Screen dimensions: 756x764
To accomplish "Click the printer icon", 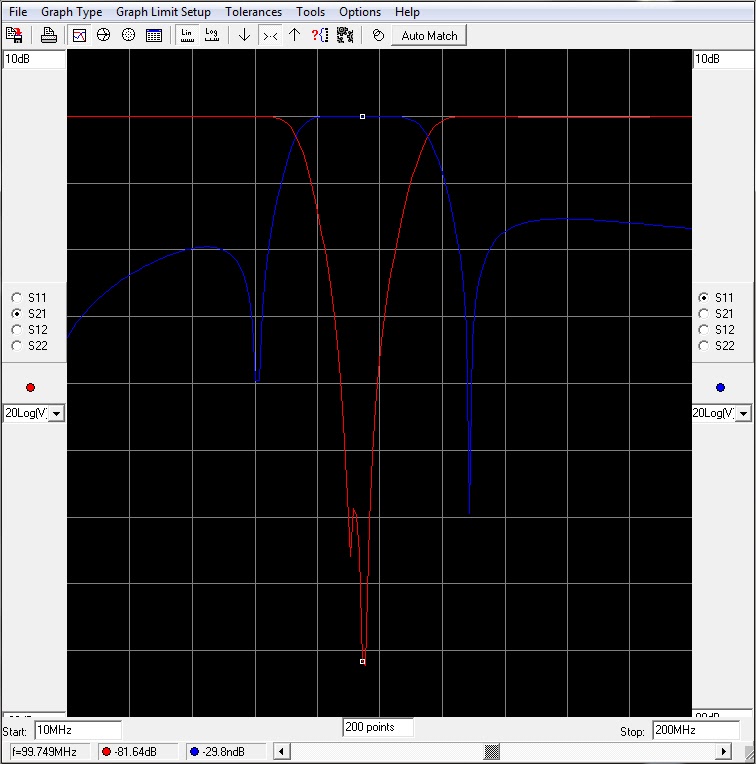I will pyautogui.click(x=49, y=35).
